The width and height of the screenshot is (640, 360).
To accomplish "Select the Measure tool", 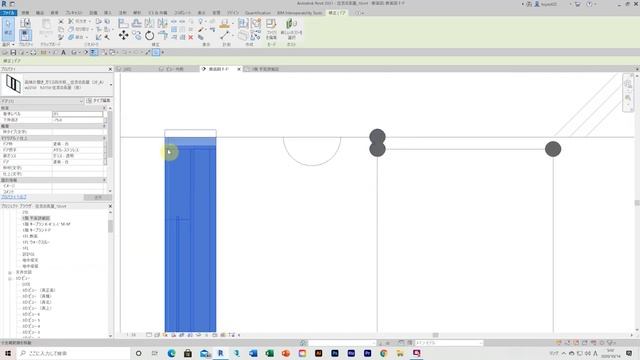I will coord(225,36).
